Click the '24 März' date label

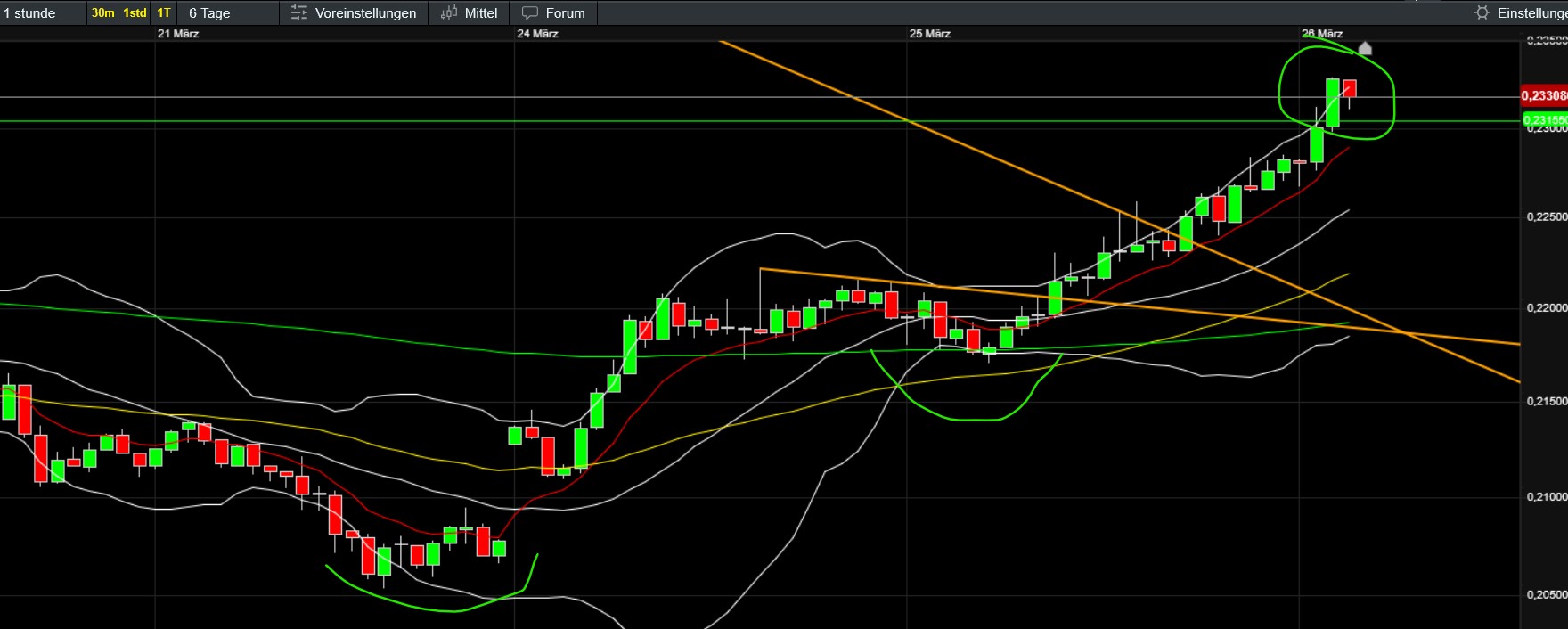click(x=537, y=34)
